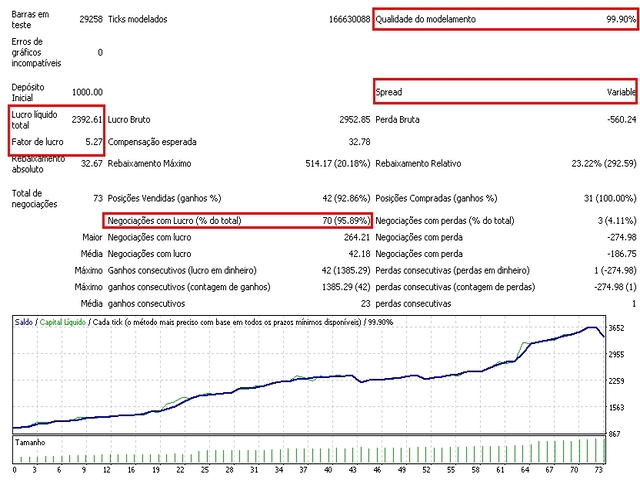640x480 pixels.
Task: Select the net profit value 2392.61
Action: 87,120
